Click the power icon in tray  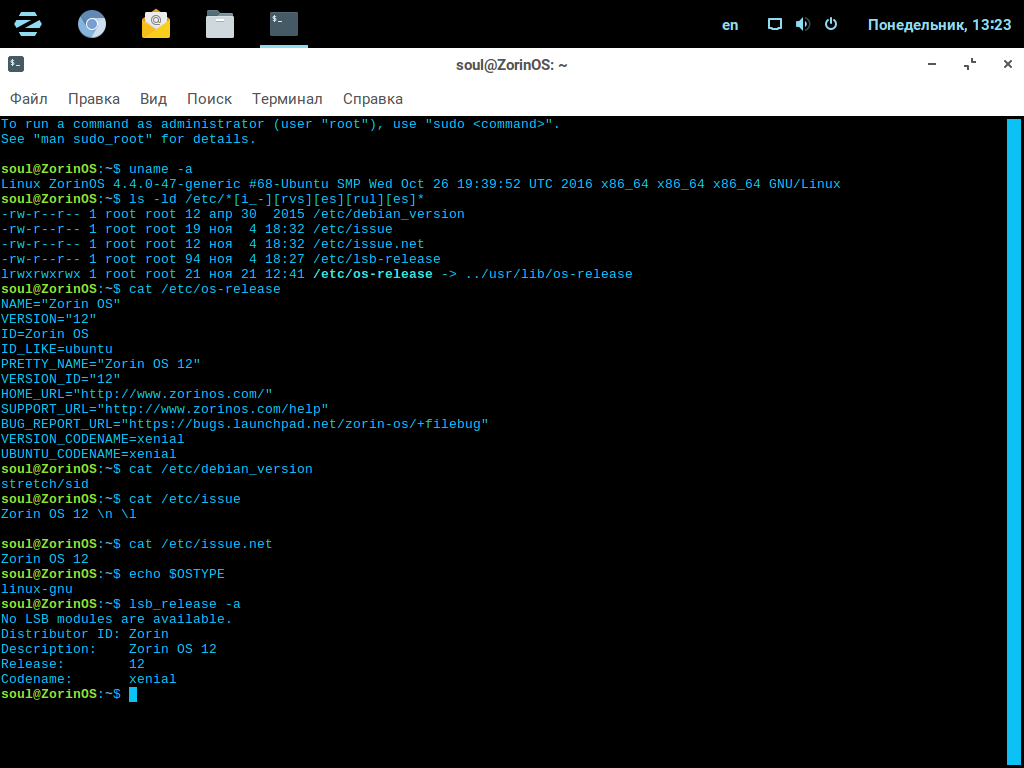(831, 25)
